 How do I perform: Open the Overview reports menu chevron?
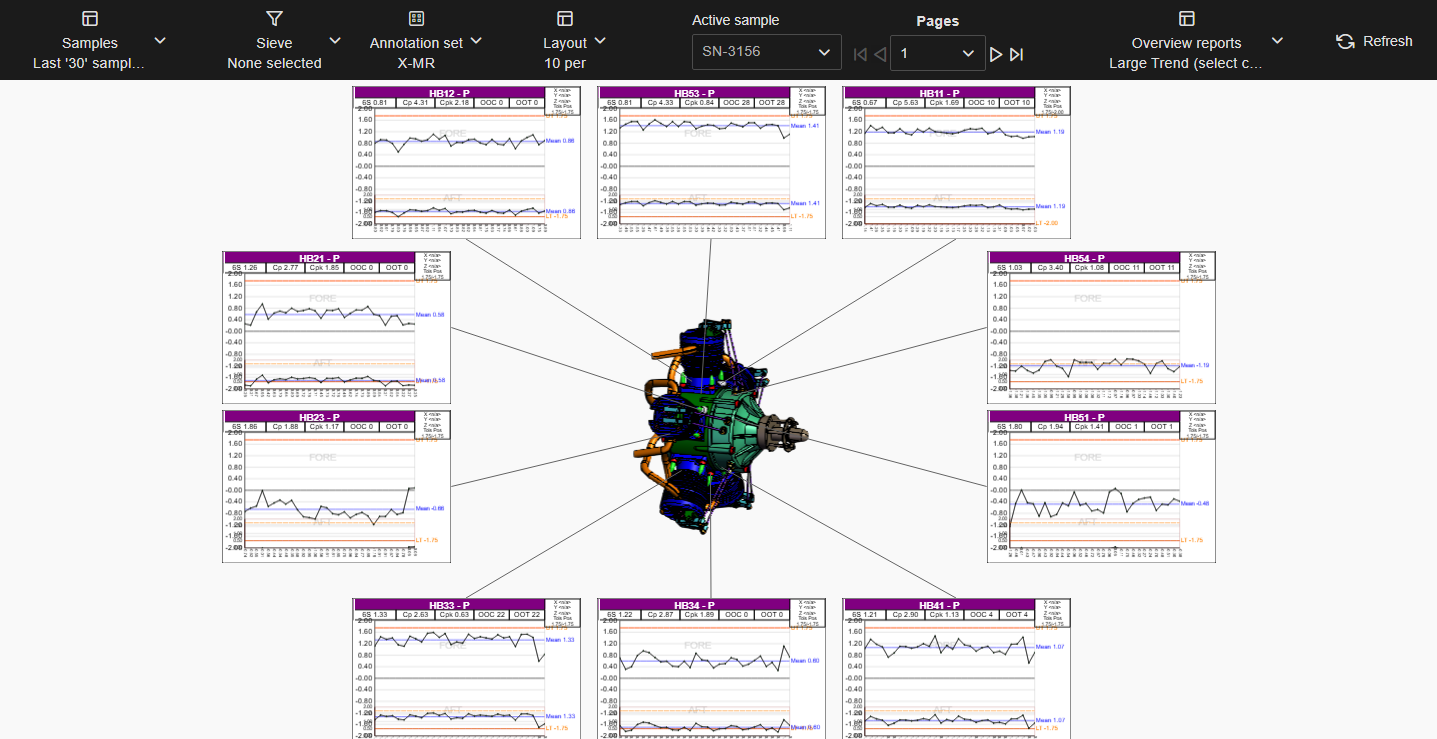(1277, 41)
